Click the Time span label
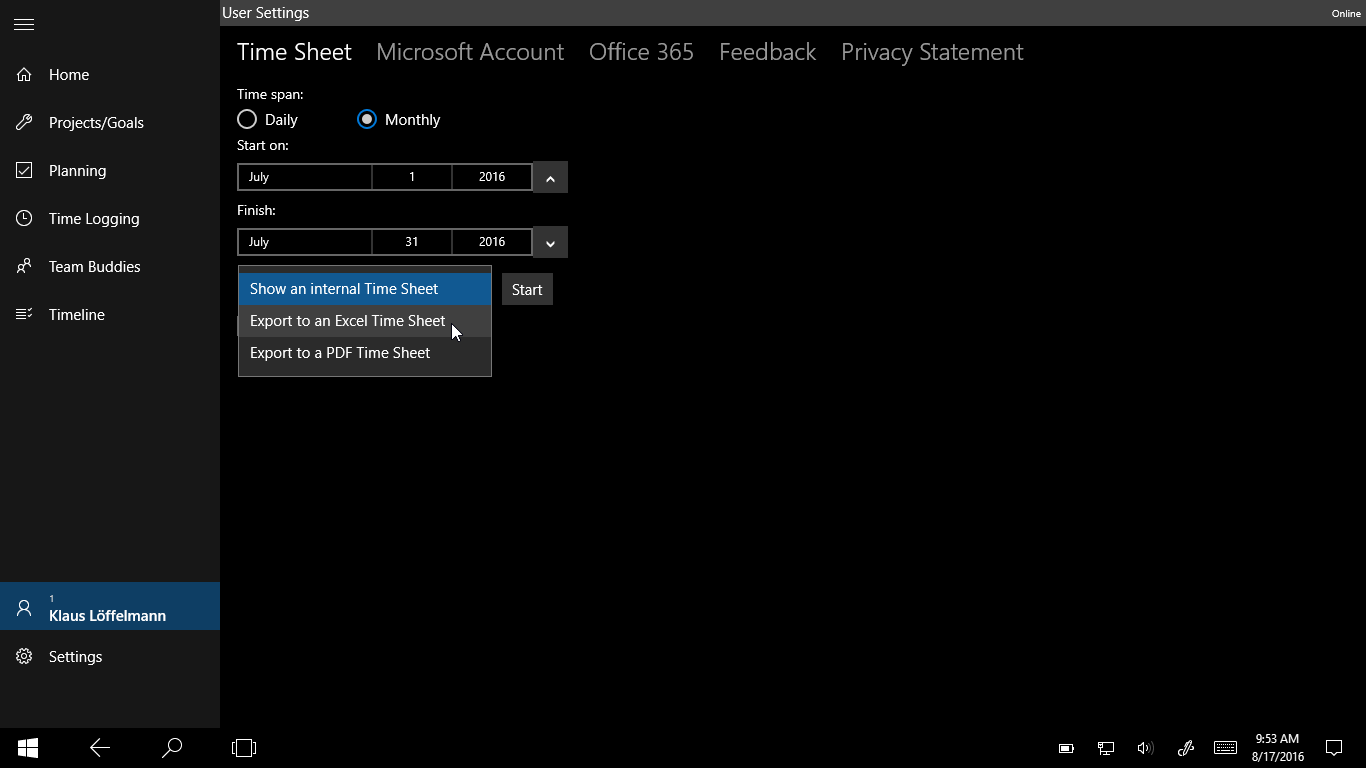The height and width of the screenshot is (768, 1366). click(x=270, y=95)
